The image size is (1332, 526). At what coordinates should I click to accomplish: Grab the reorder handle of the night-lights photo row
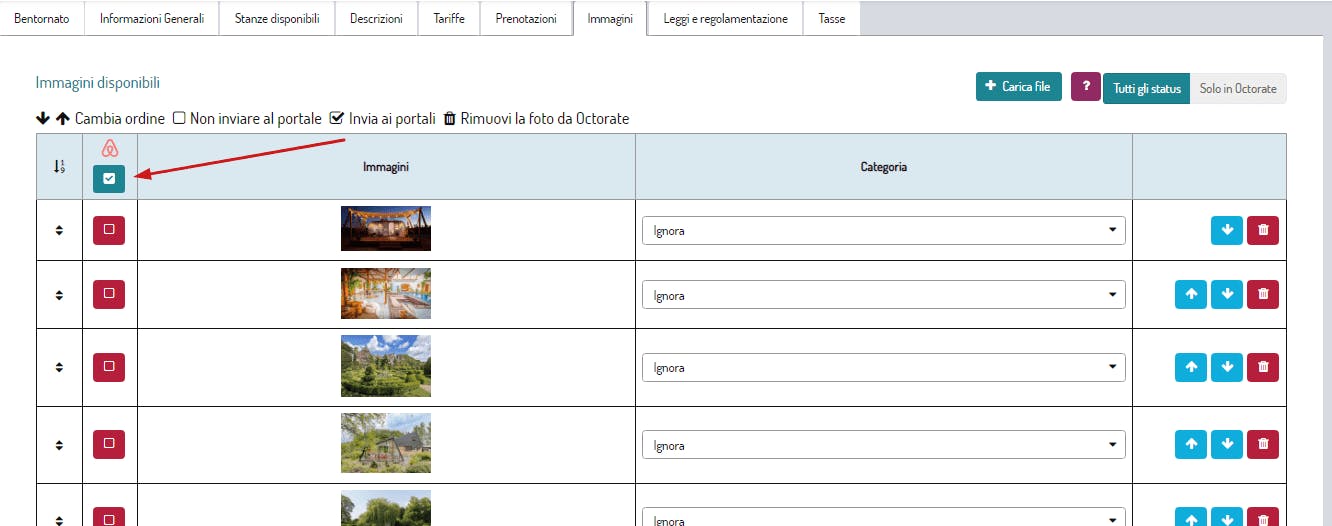[x=59, y=230]
